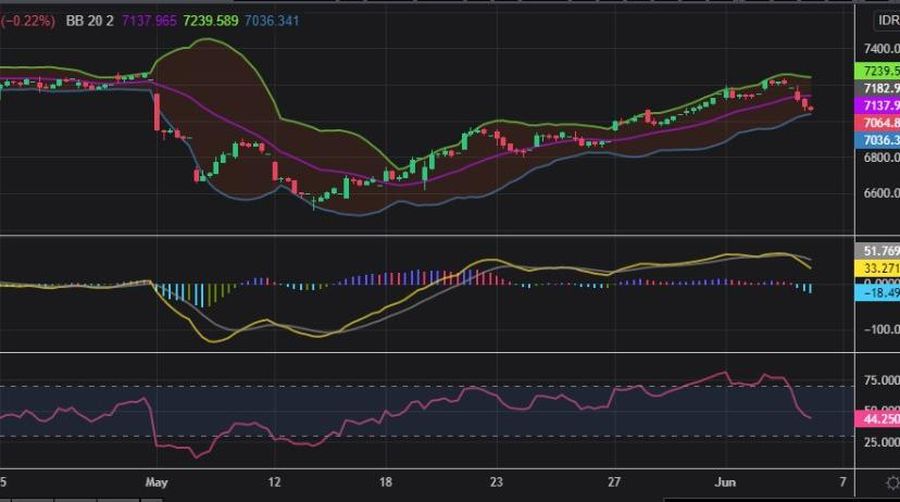Click the Jun label on time axis
Image resolution: width=900 pixels, height=502 pixels.
pos(725,482)
